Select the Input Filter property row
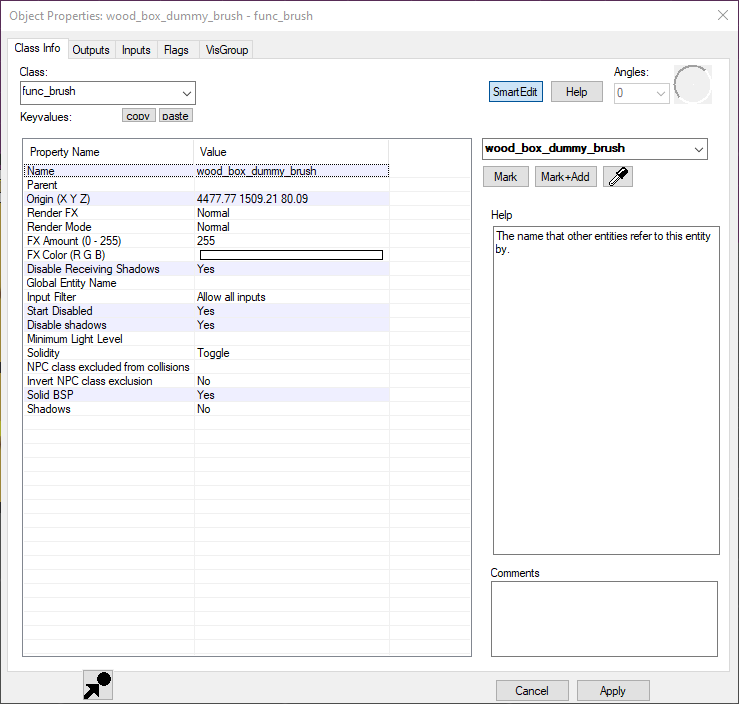739x704 pixels. pyautogui.click(x=206, y=297)
